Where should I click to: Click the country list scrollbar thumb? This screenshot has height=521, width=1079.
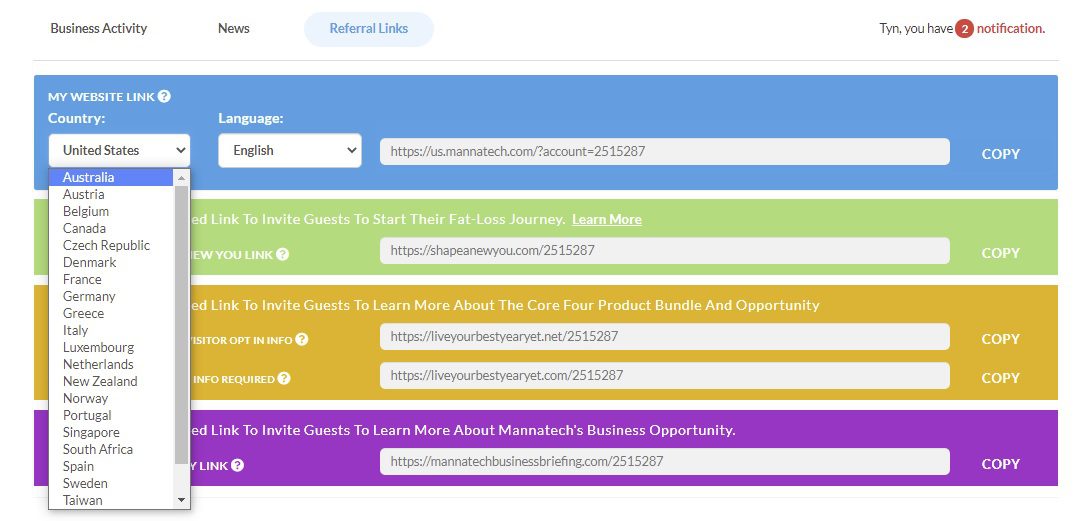click(182, 325)
